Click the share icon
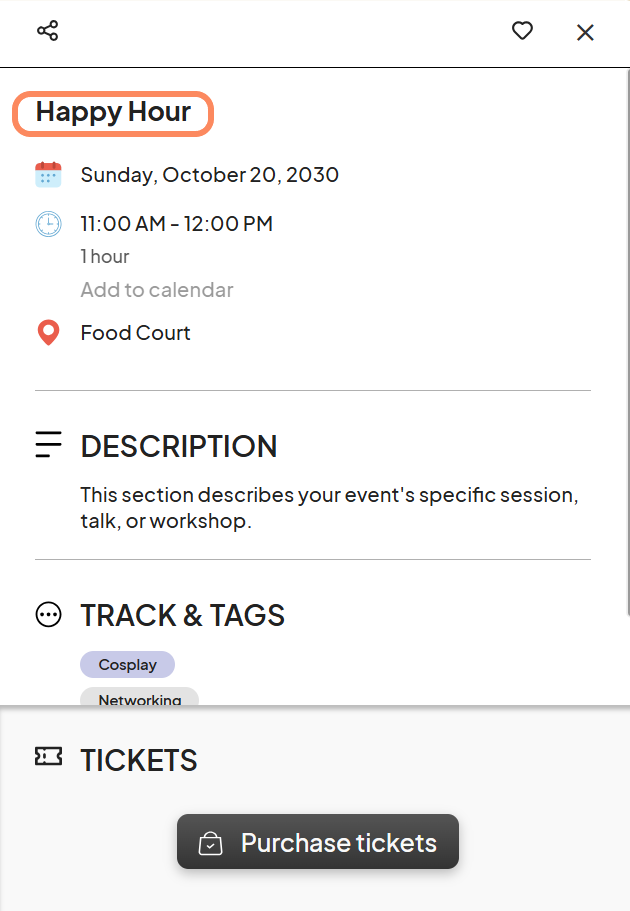 point(48,31)
